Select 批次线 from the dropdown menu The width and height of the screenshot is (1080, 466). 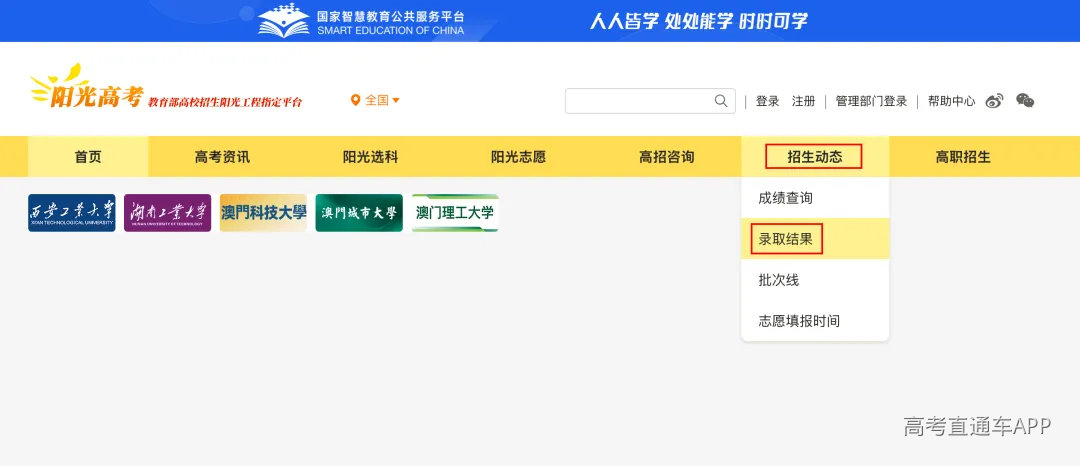coord(815,280)
